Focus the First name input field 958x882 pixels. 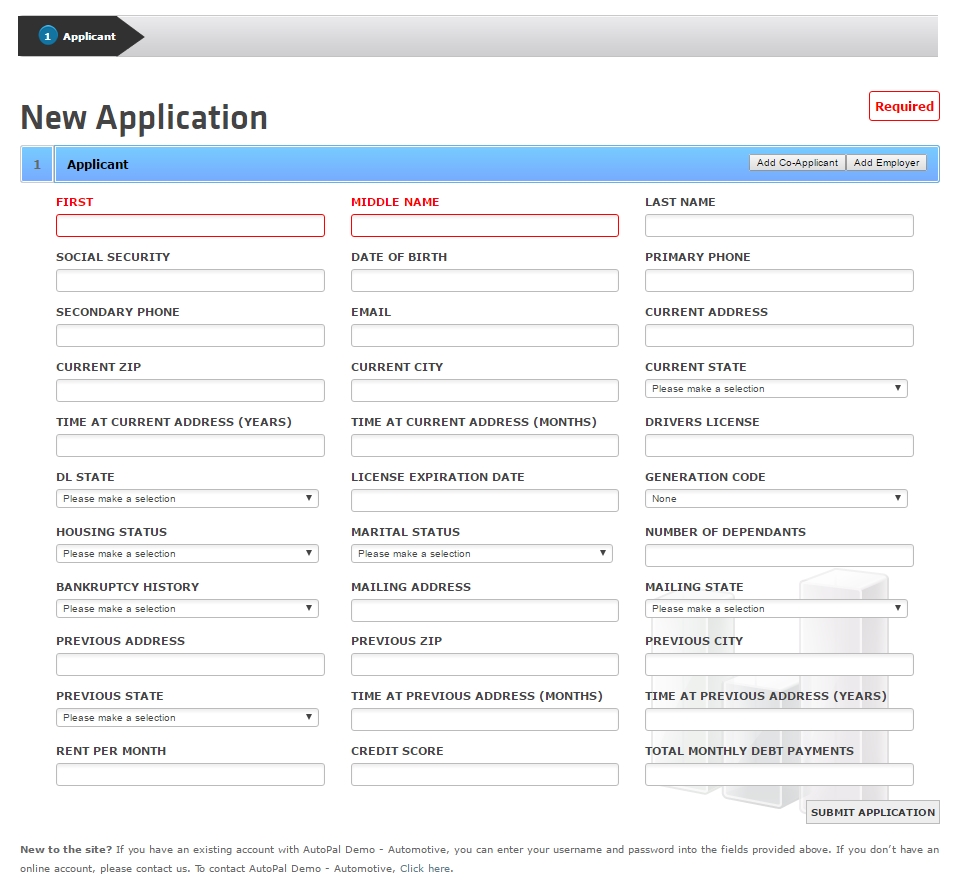click(x=190, y=225)
